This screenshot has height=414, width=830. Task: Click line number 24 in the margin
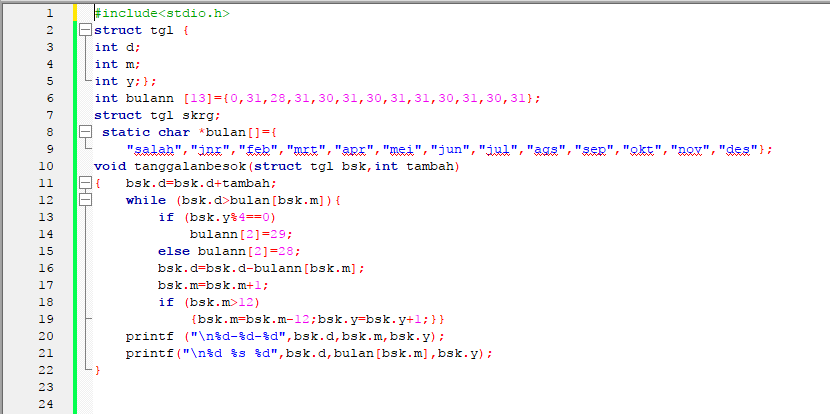(46, 404)
